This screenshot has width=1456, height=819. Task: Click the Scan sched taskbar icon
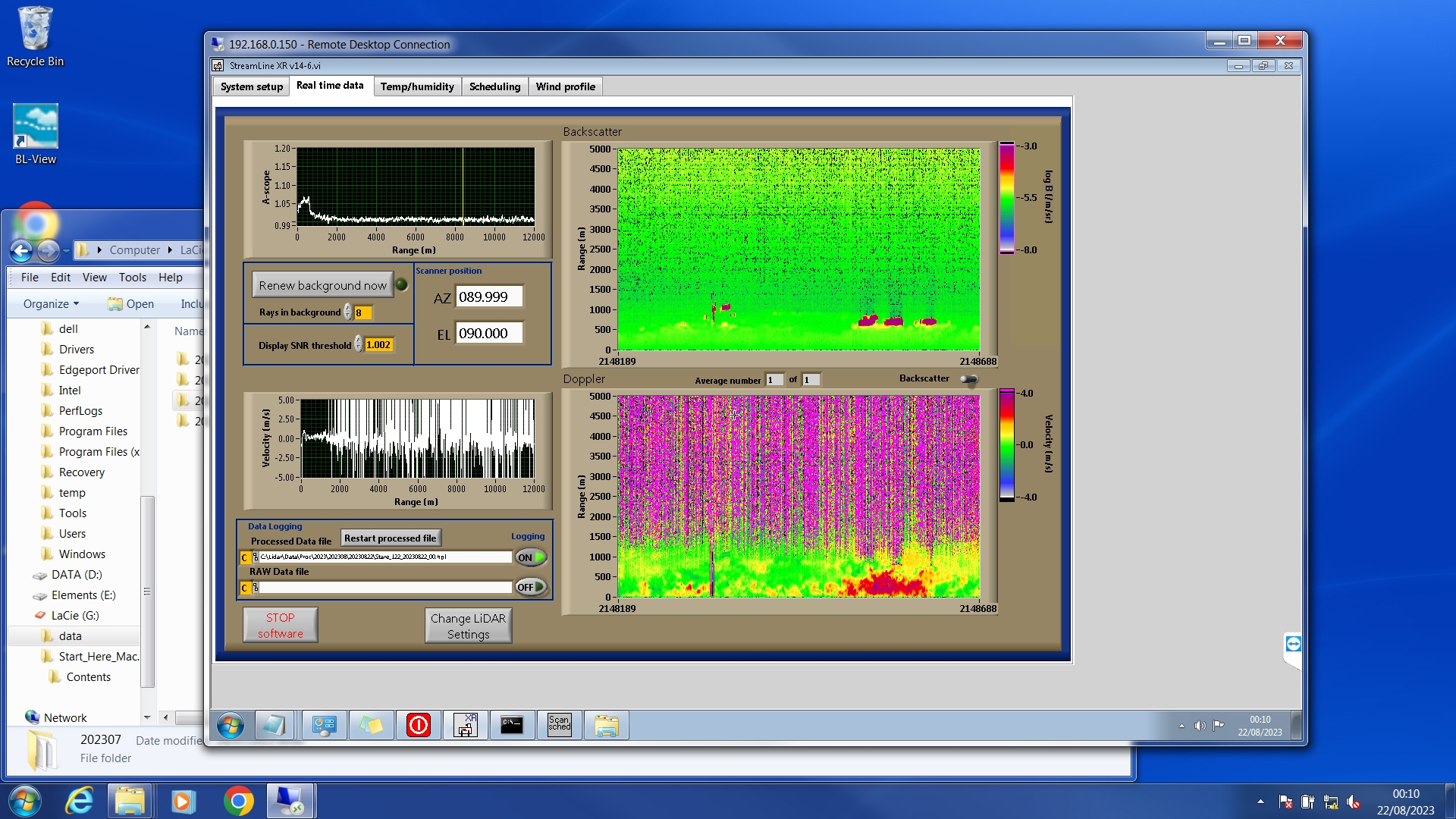tap(559, 726)
